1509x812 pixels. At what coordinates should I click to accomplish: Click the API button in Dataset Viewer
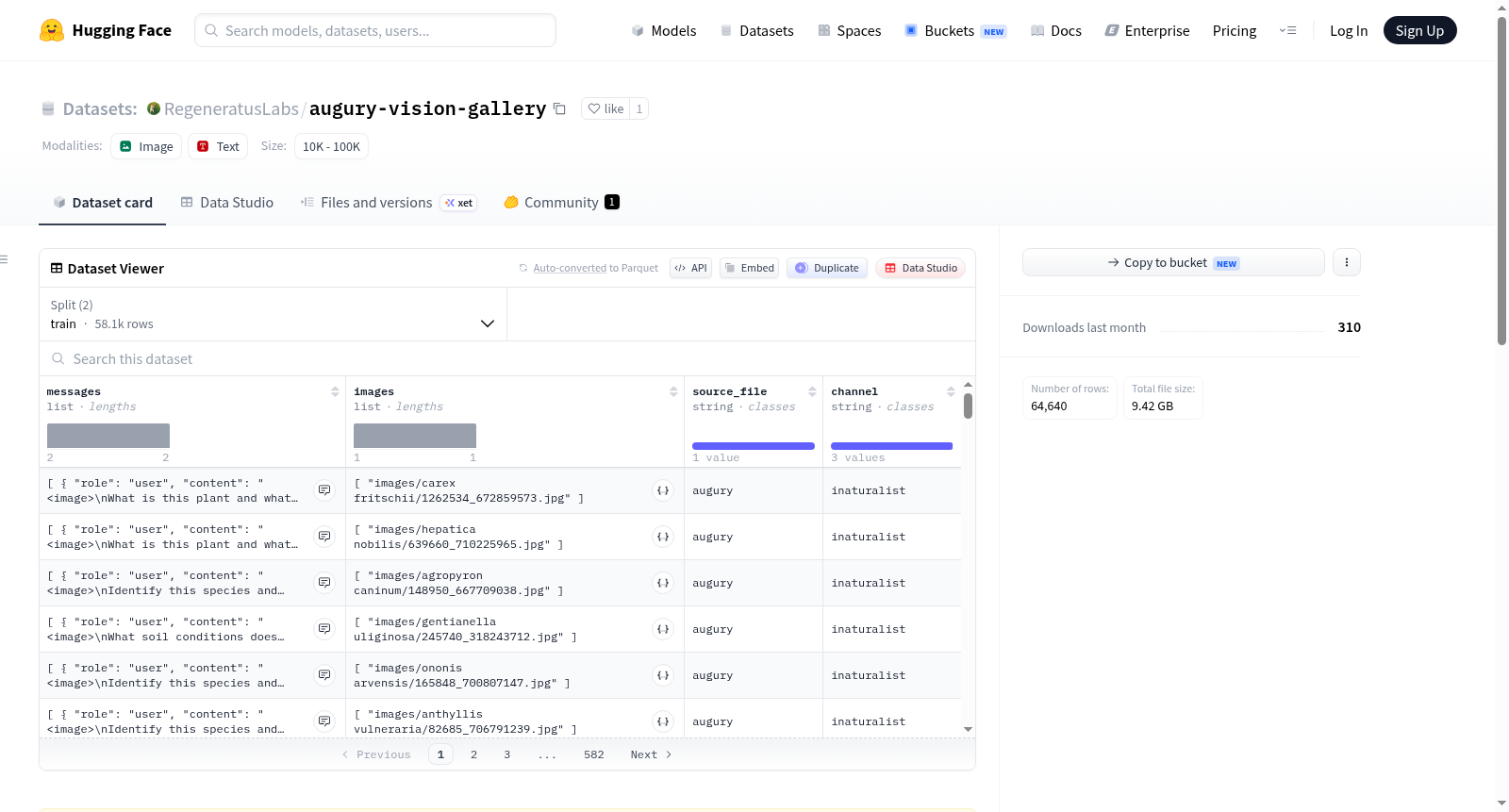tap(690, 268)
